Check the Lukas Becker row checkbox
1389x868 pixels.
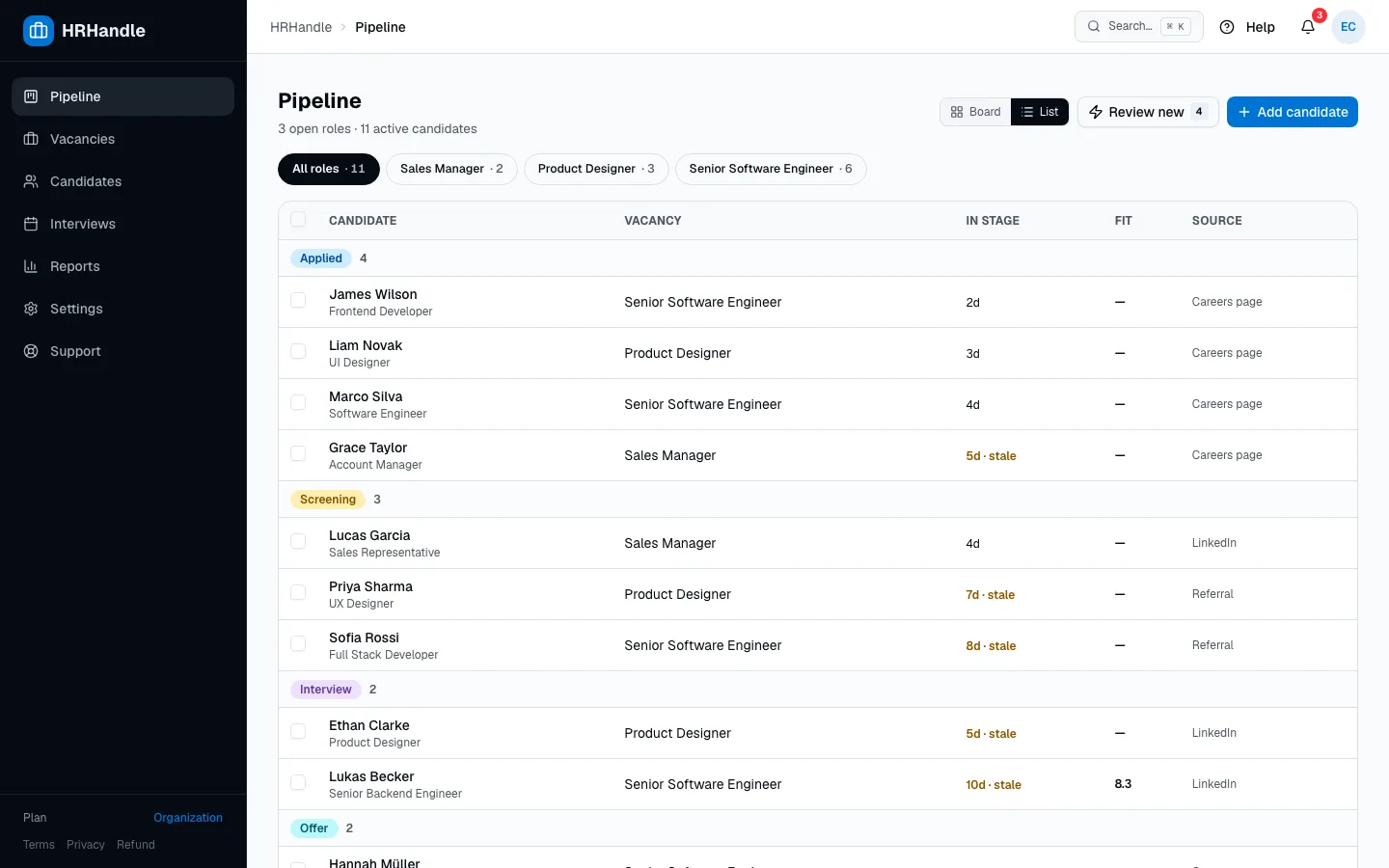coord(298,782)
